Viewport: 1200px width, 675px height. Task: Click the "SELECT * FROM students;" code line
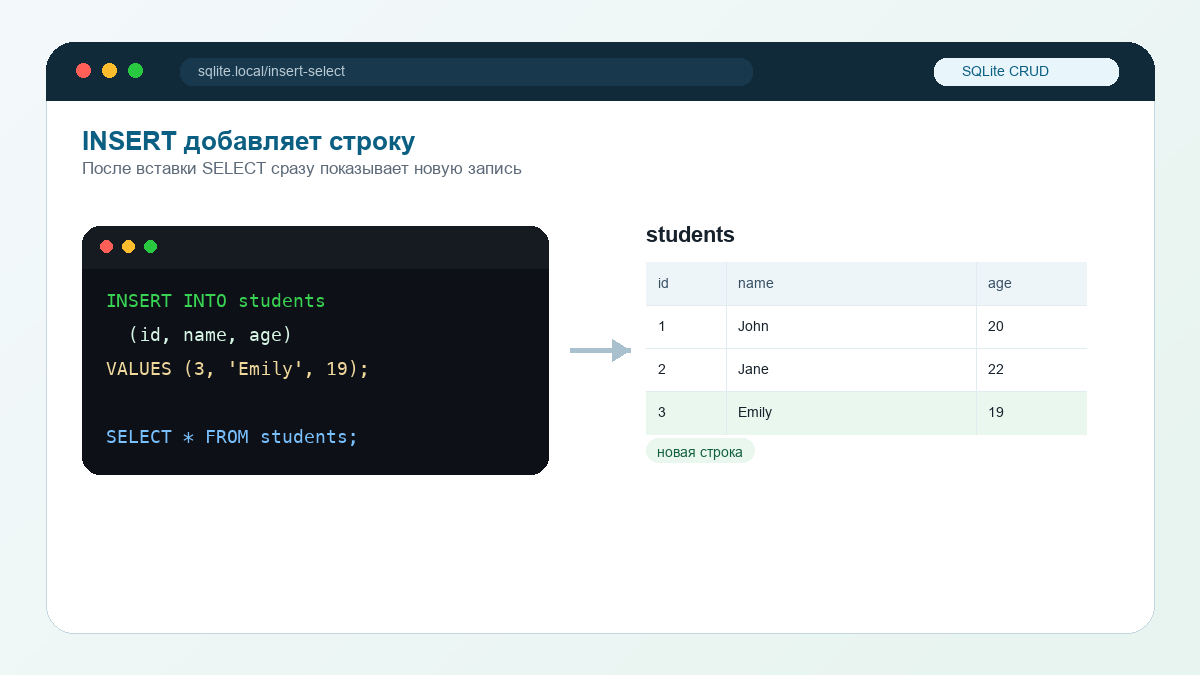tap(232, 437)
